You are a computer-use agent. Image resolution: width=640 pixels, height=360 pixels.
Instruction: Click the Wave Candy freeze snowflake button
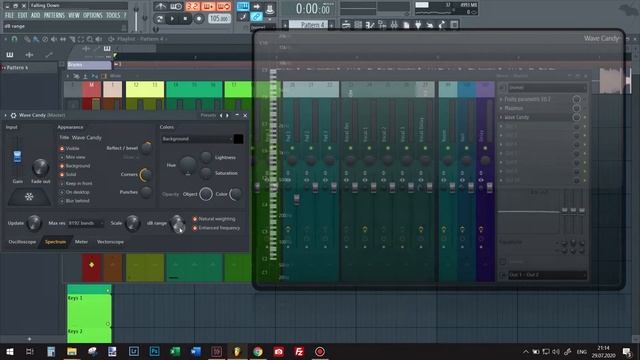[x=29, y=197]
